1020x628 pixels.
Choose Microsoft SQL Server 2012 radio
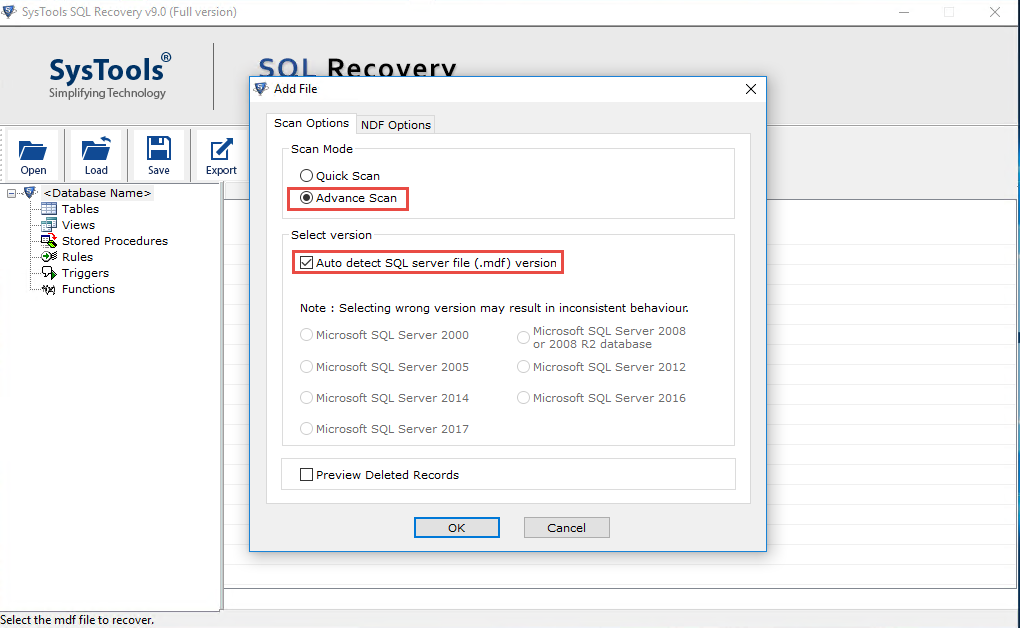tap(523, 367)
